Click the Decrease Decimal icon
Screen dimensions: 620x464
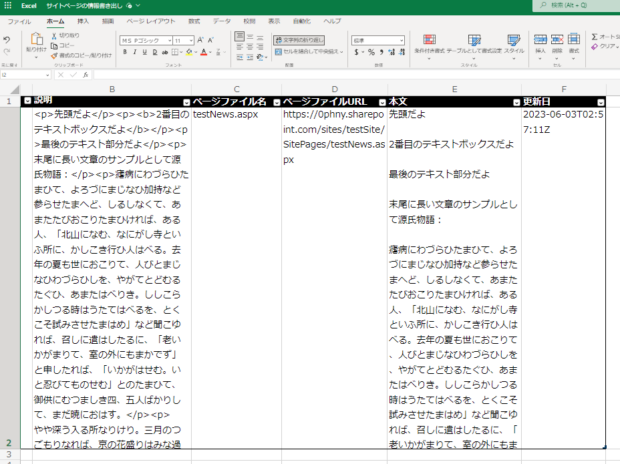coord(402,52)
